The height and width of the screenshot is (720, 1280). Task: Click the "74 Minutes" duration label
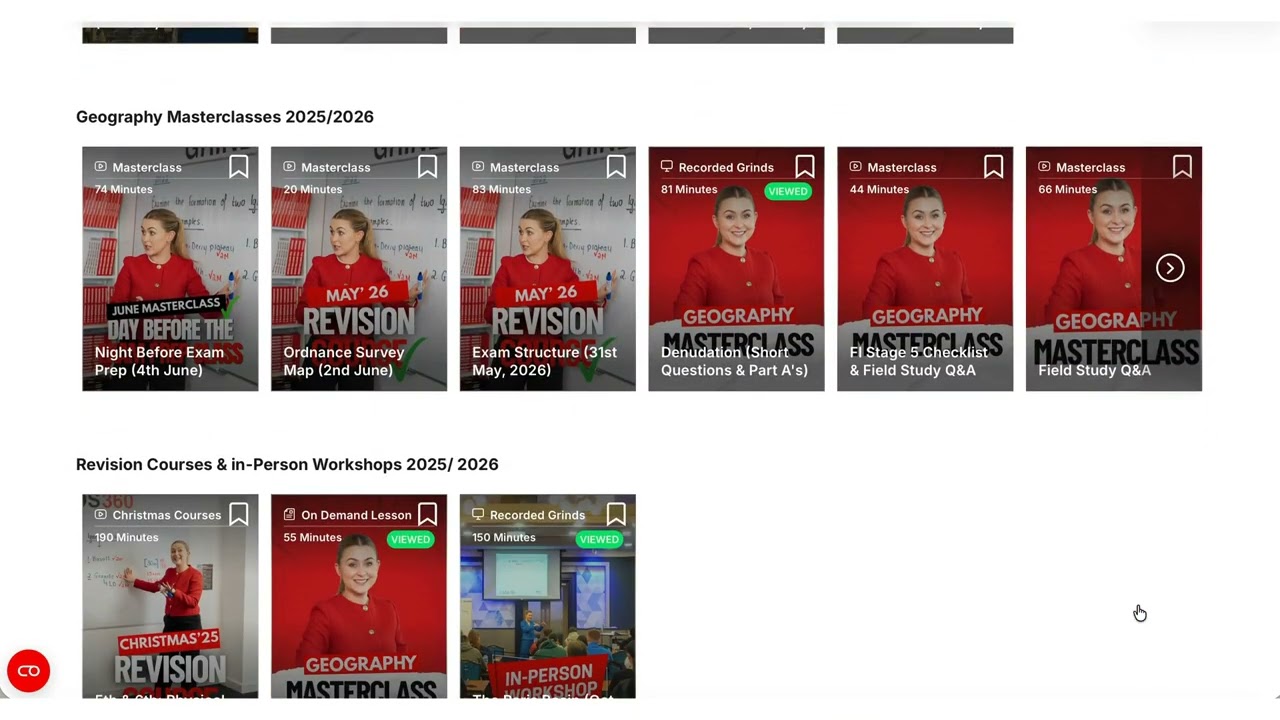click(124, 189)
